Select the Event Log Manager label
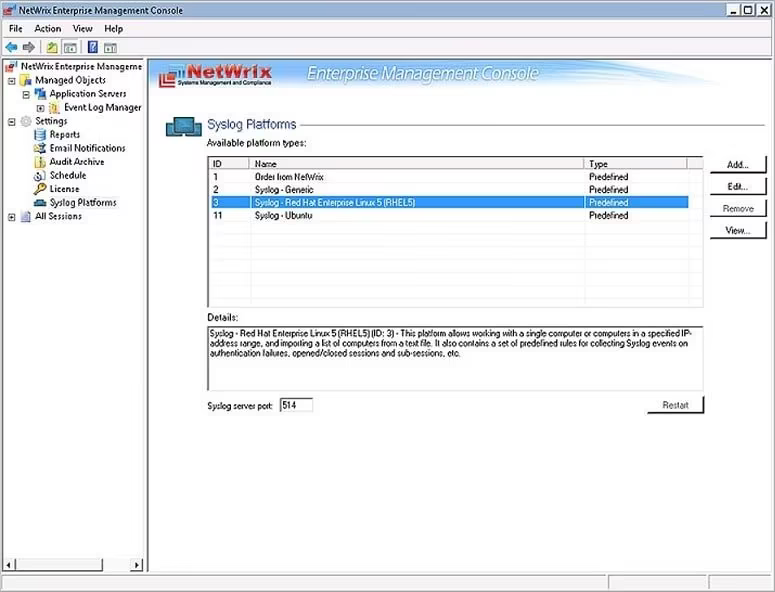Screen dimensions: 775x592 click(103, 107)
